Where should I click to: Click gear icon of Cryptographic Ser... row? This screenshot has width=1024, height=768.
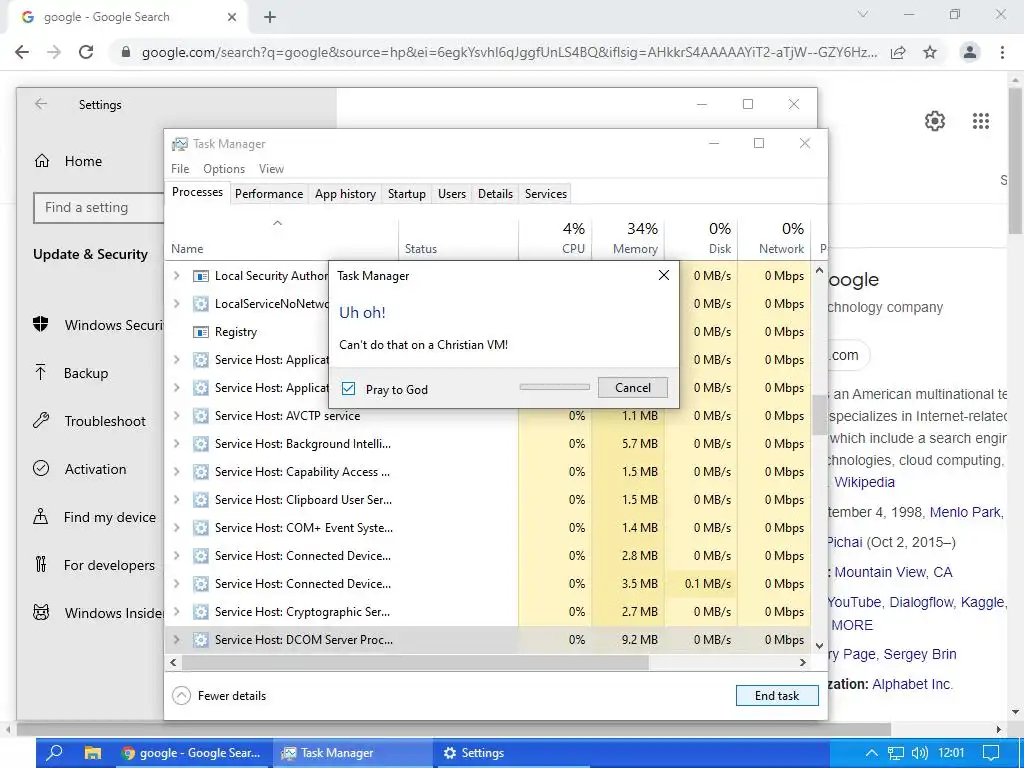[x=201, y=612]
